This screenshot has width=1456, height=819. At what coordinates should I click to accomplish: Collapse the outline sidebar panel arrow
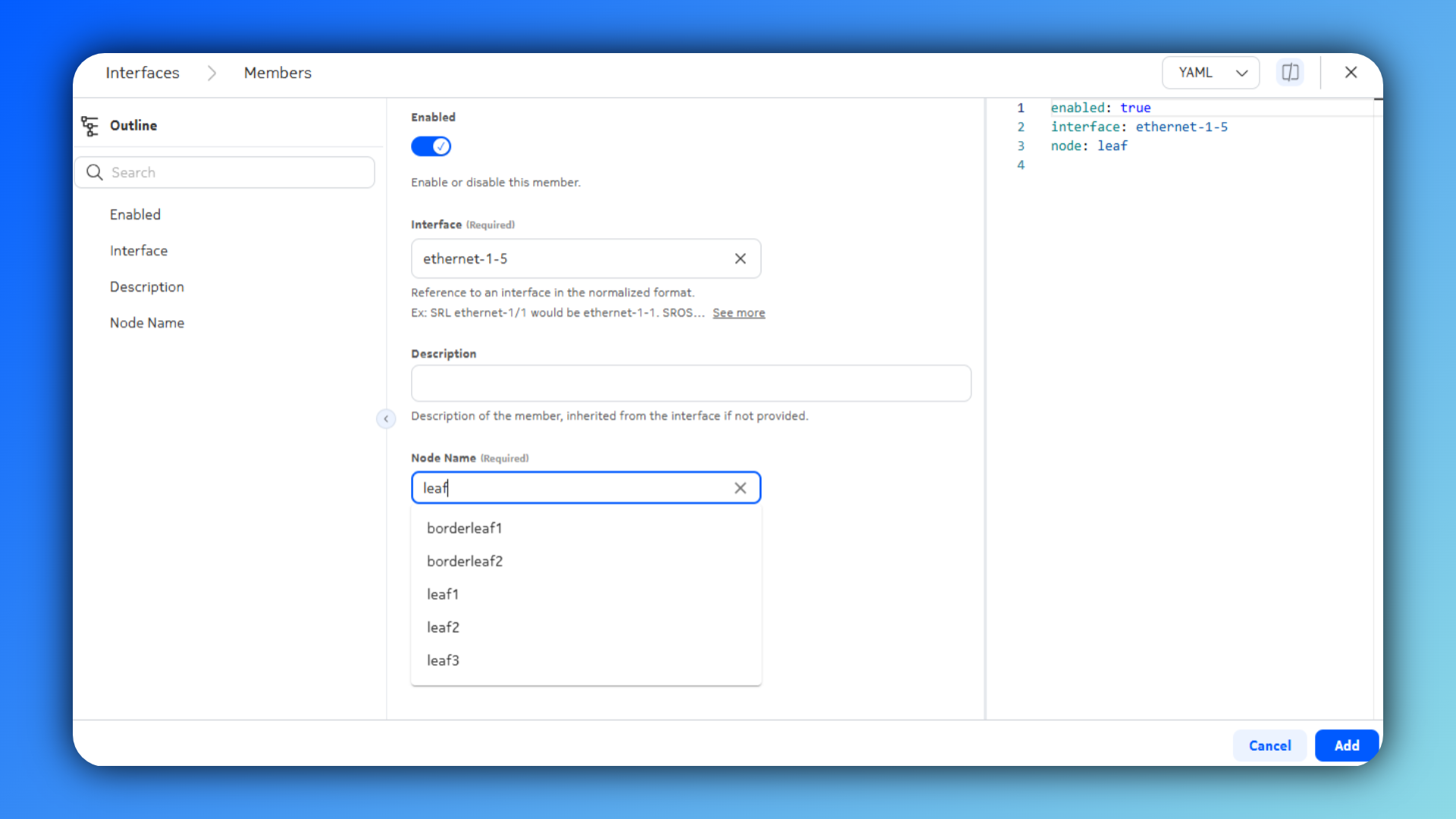coord(386,419)
